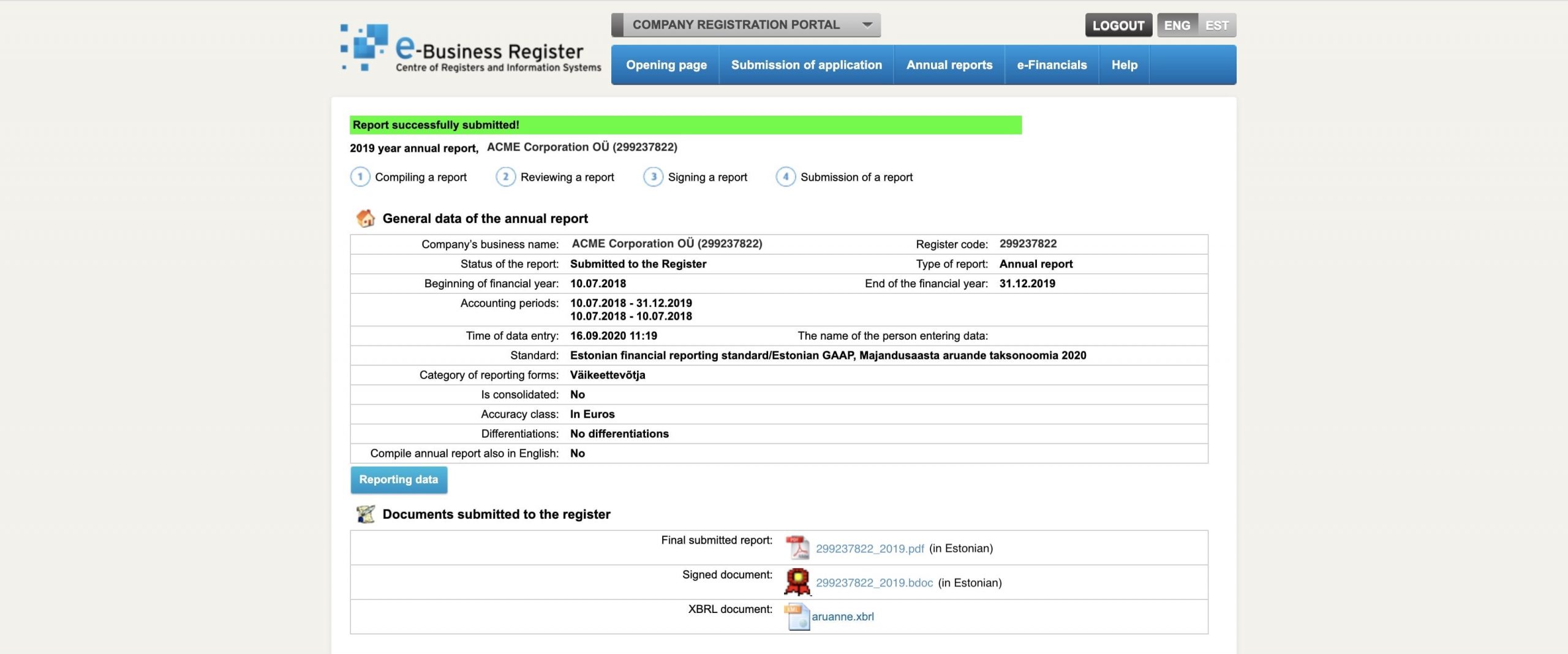Go to Reviewing a report step

567,177
